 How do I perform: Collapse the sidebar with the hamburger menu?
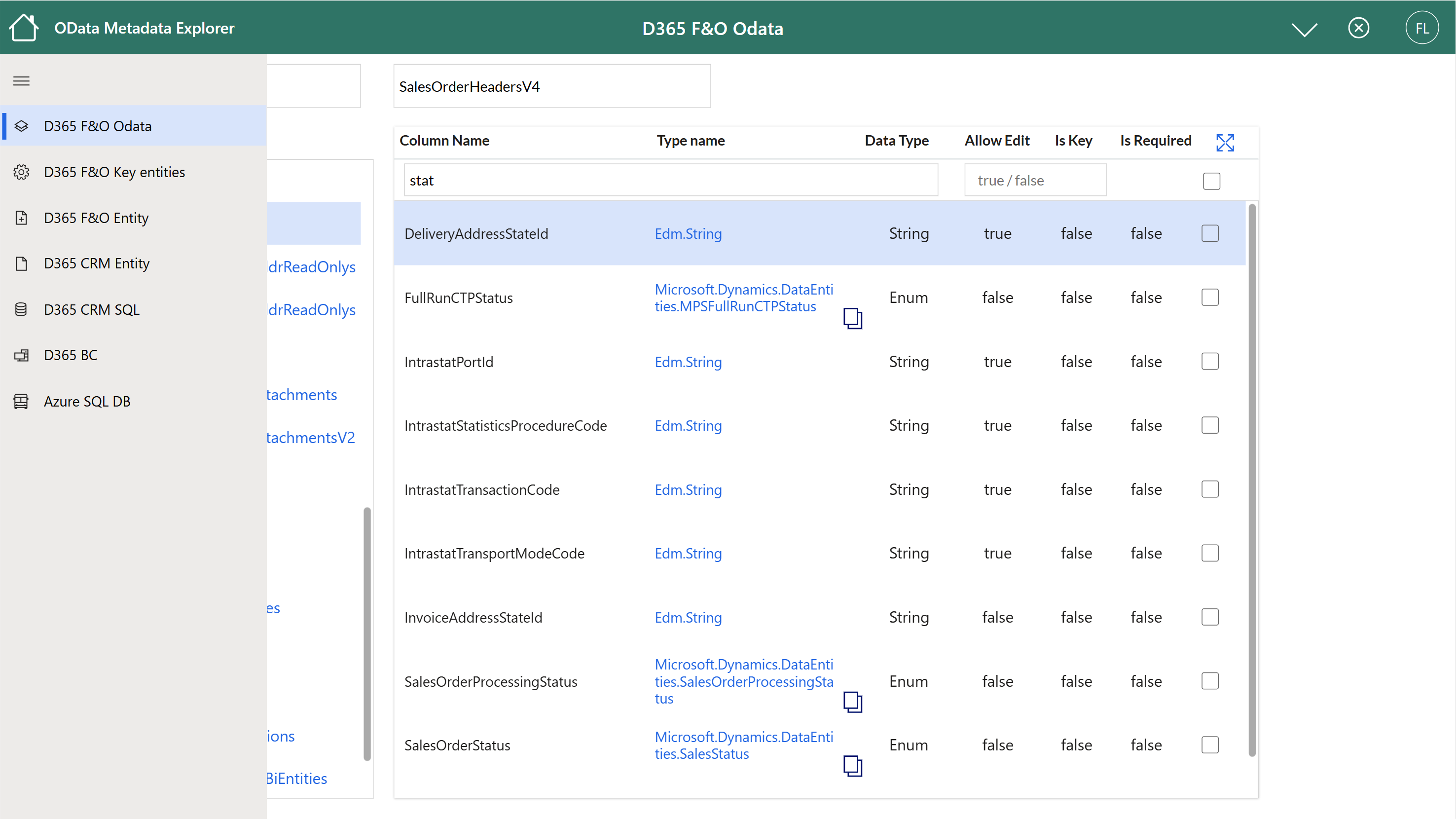click(21, 81)
